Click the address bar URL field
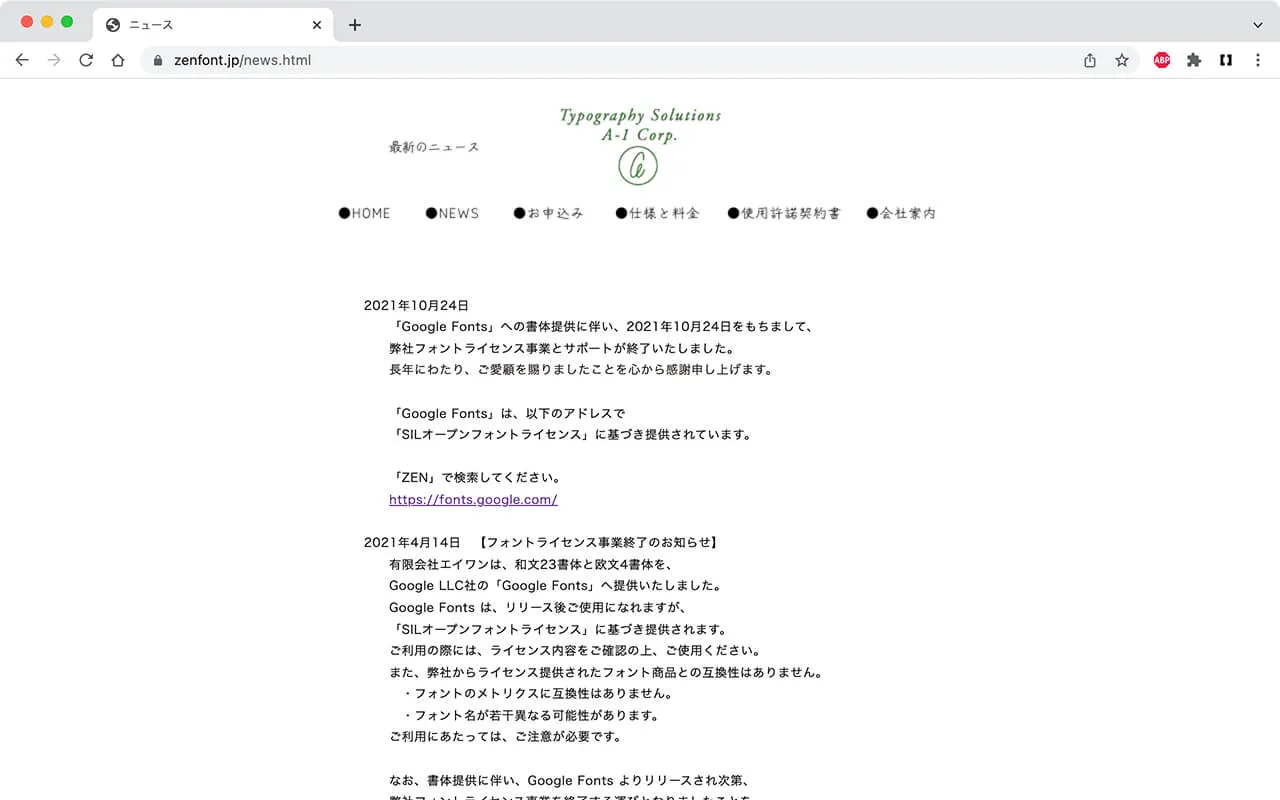 click(x=600, y=60)
